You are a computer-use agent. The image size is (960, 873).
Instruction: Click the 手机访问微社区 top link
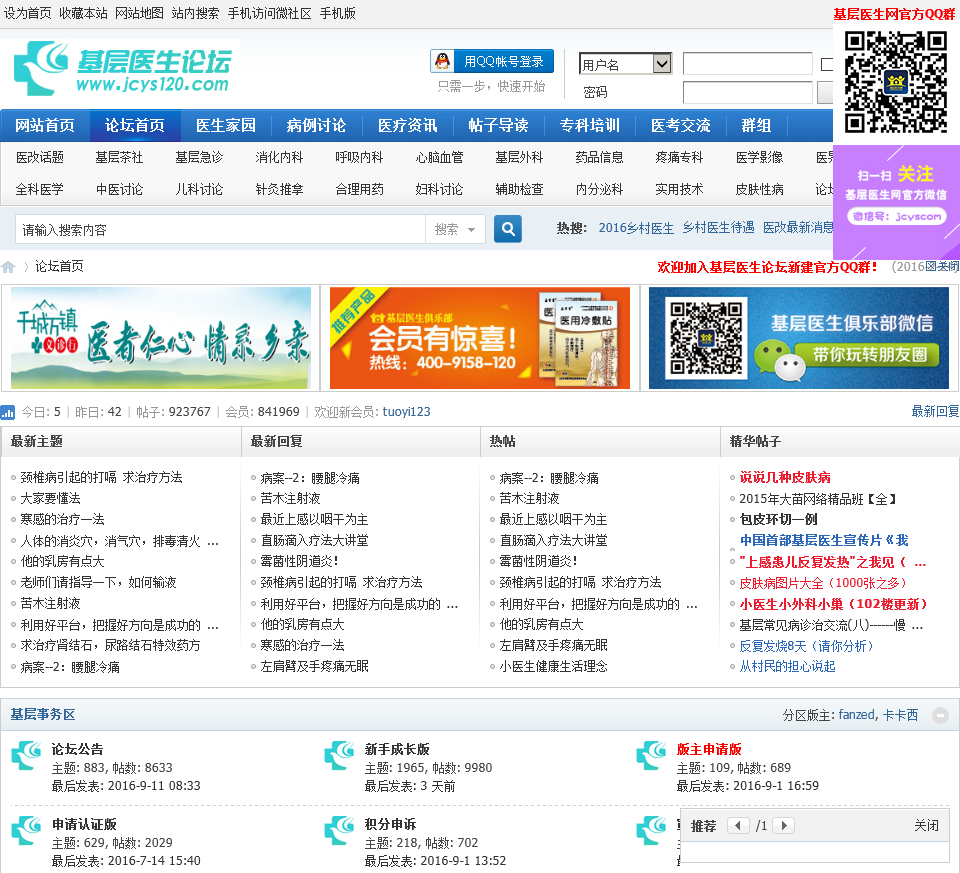tap(269, 13)
